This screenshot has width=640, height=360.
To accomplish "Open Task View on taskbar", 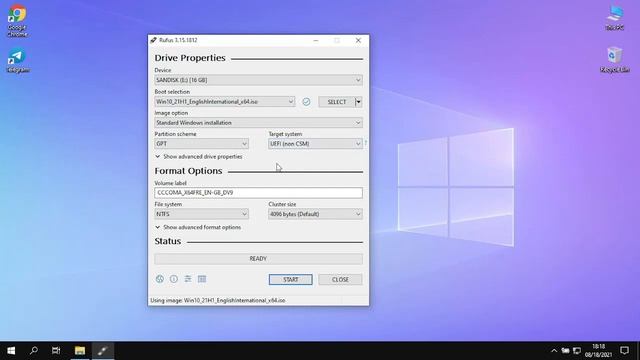I will 56,351.
